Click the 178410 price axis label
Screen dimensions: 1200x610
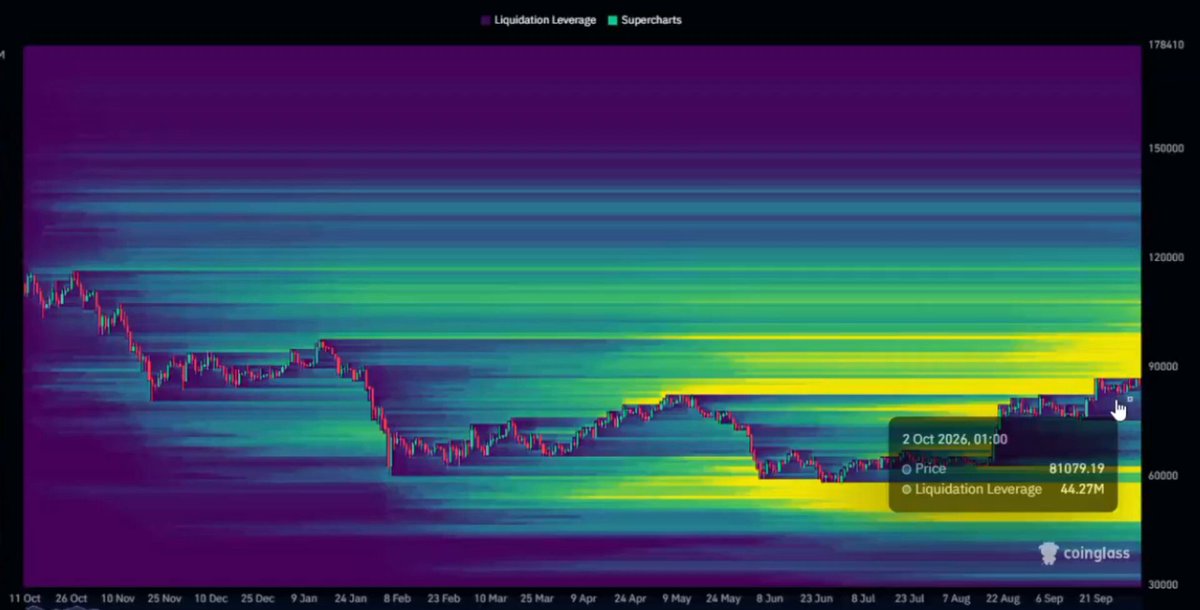coord(1168,45)
